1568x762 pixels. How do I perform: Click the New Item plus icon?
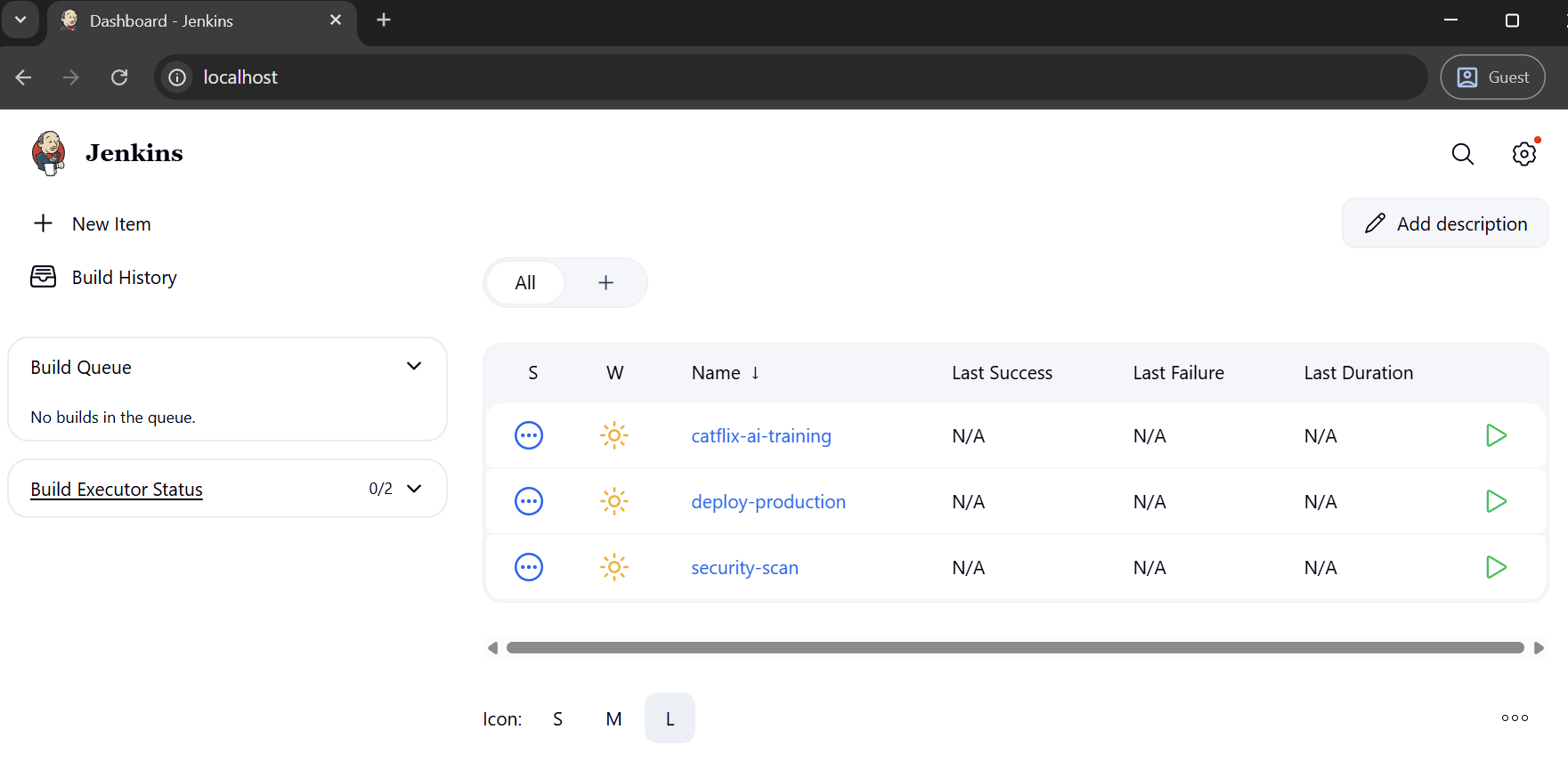pos(43,223)
